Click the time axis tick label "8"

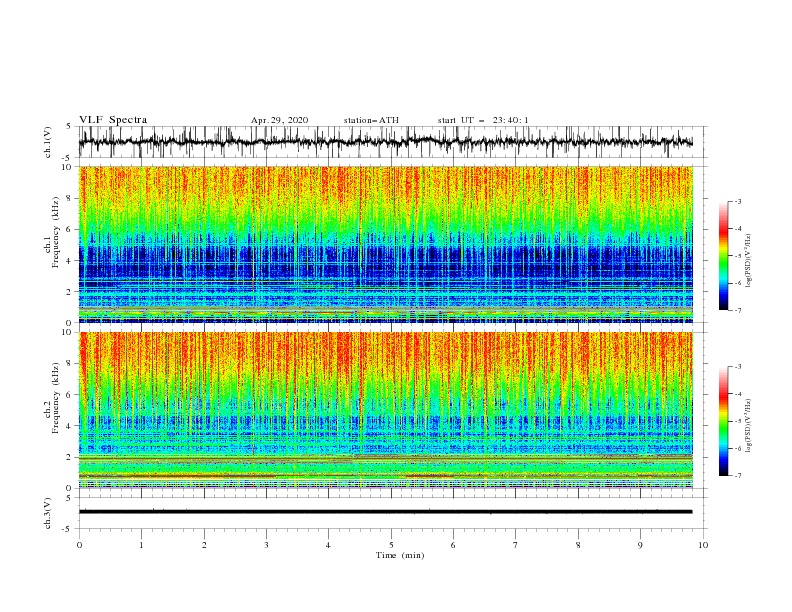578,545
